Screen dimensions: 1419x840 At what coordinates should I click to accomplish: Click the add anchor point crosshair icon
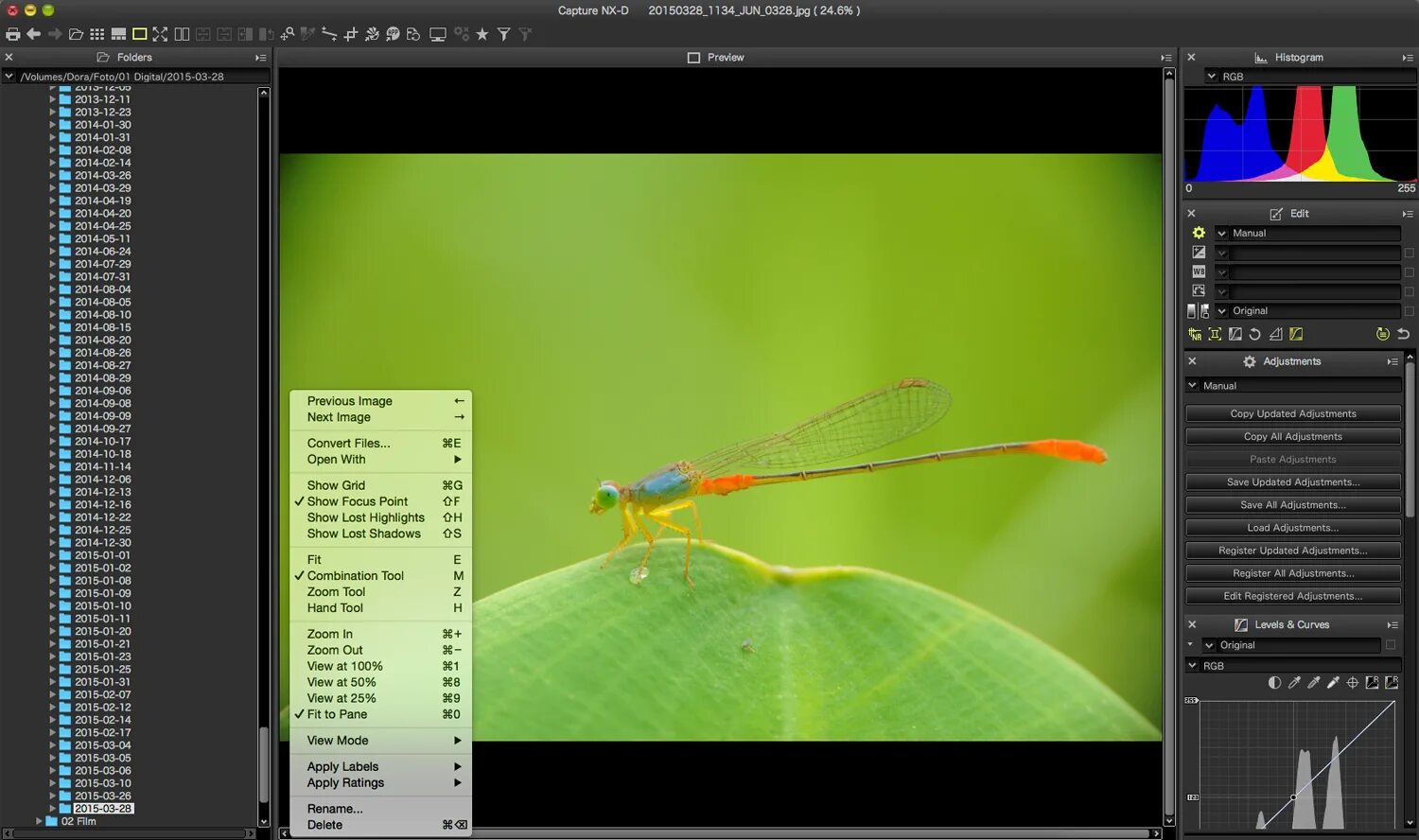1353,682
